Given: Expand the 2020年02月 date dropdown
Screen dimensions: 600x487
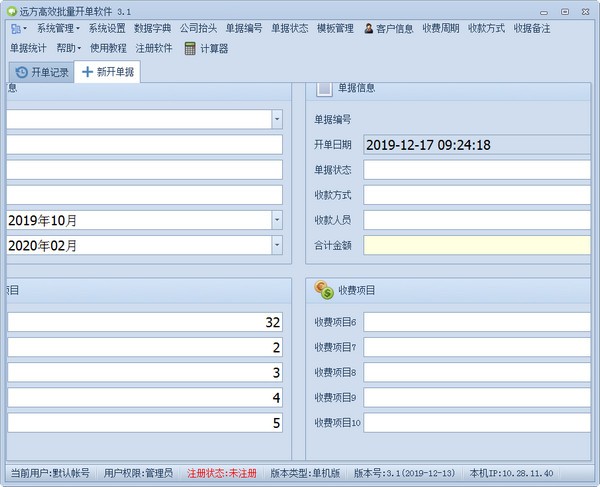Looking at the screenshot, I should point(277,245).
